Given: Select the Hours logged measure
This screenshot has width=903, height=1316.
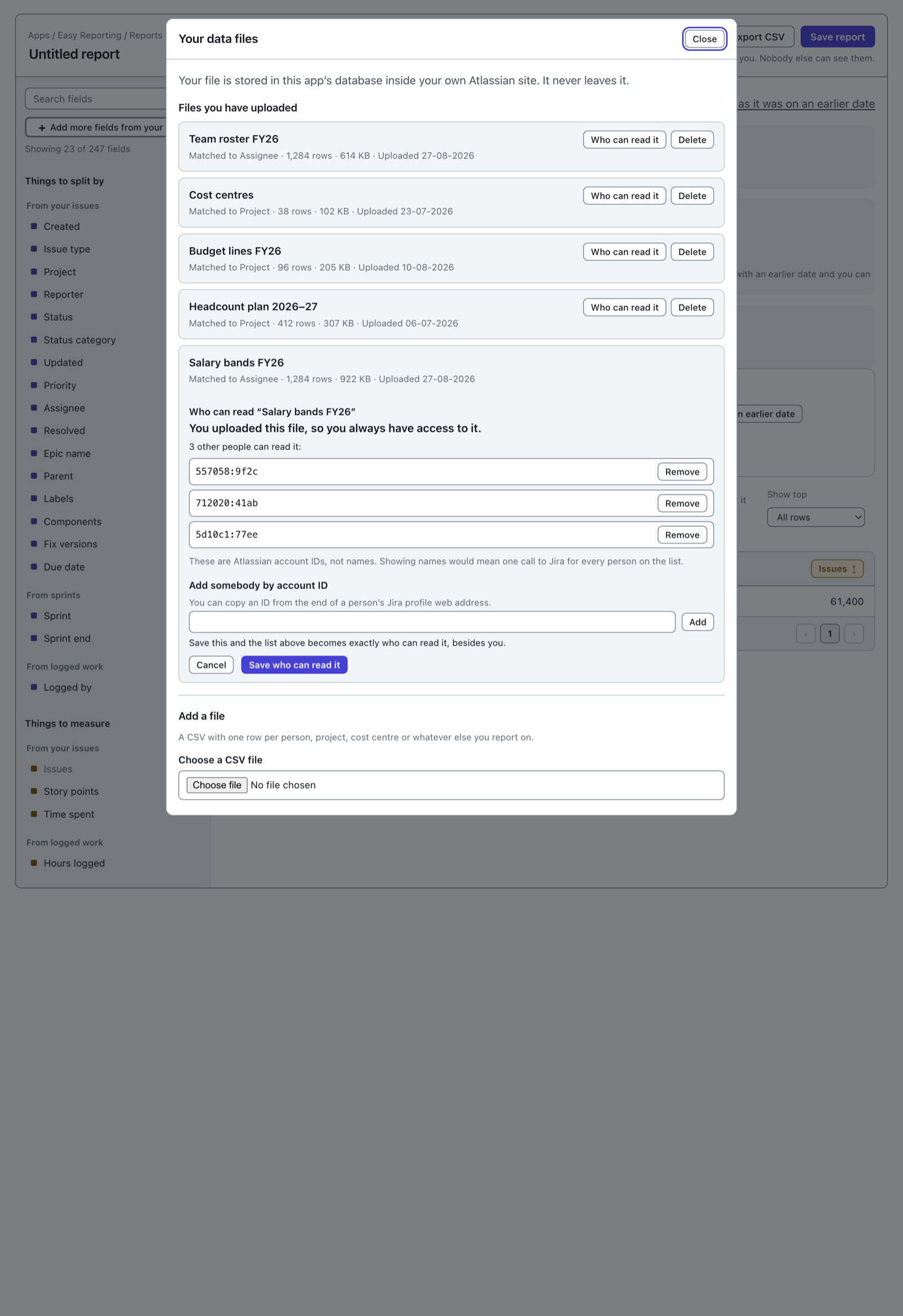Looking at the screenshot, I should [x=74, y=863].
